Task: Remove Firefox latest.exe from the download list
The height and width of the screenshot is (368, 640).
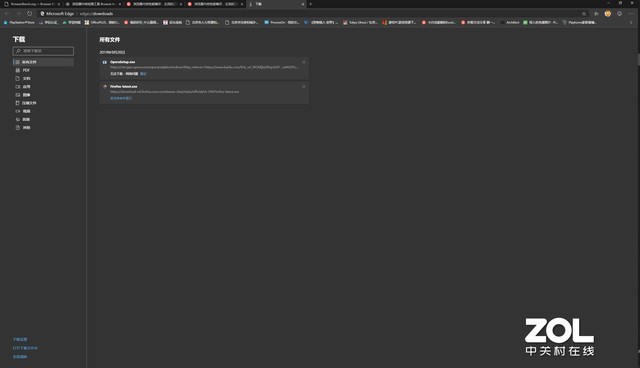Action: coord(304,86)
